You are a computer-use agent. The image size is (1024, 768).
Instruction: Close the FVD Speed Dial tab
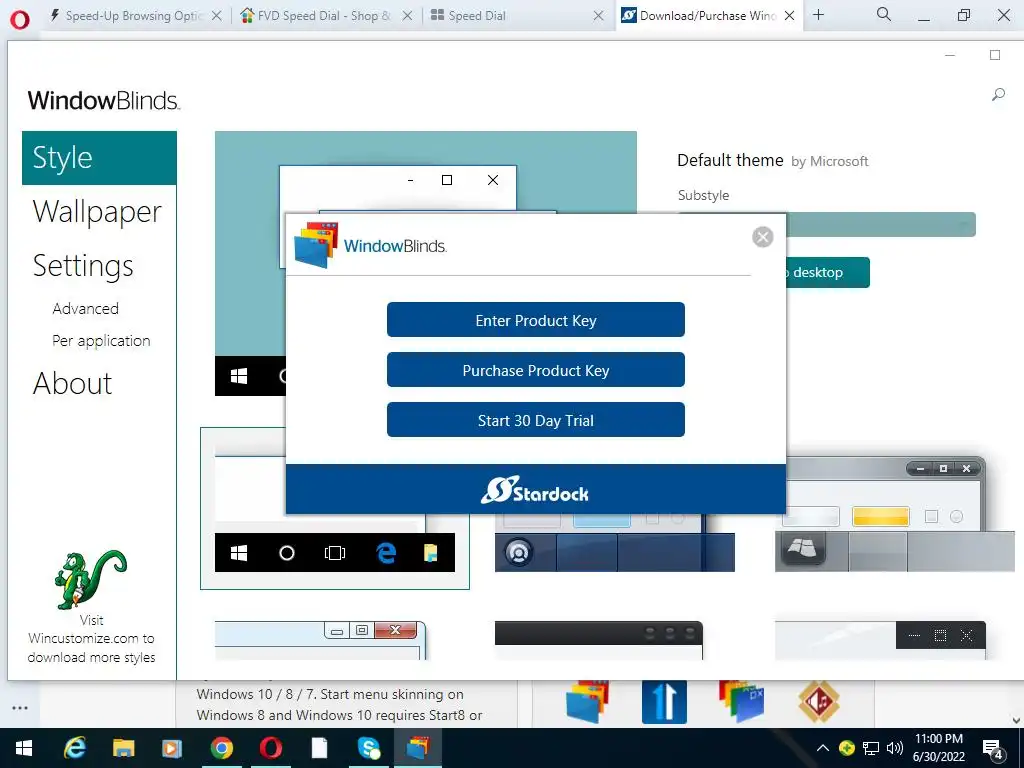408,16
